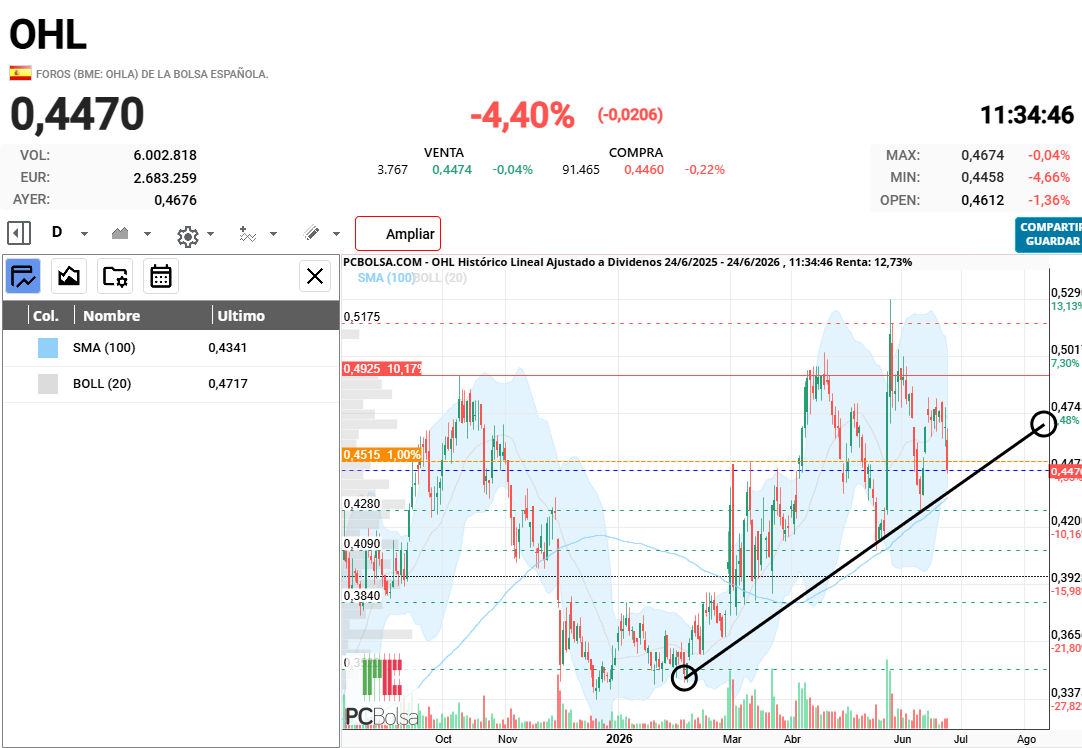Select the SMA (100) indicator row
Screen dimensions: 1082x748
[x=171, y=348]
